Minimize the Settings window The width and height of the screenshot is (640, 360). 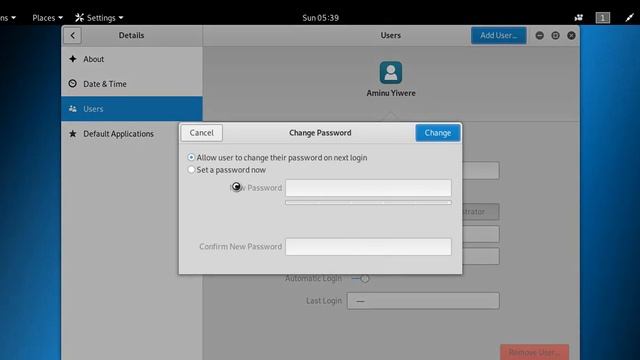point(539,36)
